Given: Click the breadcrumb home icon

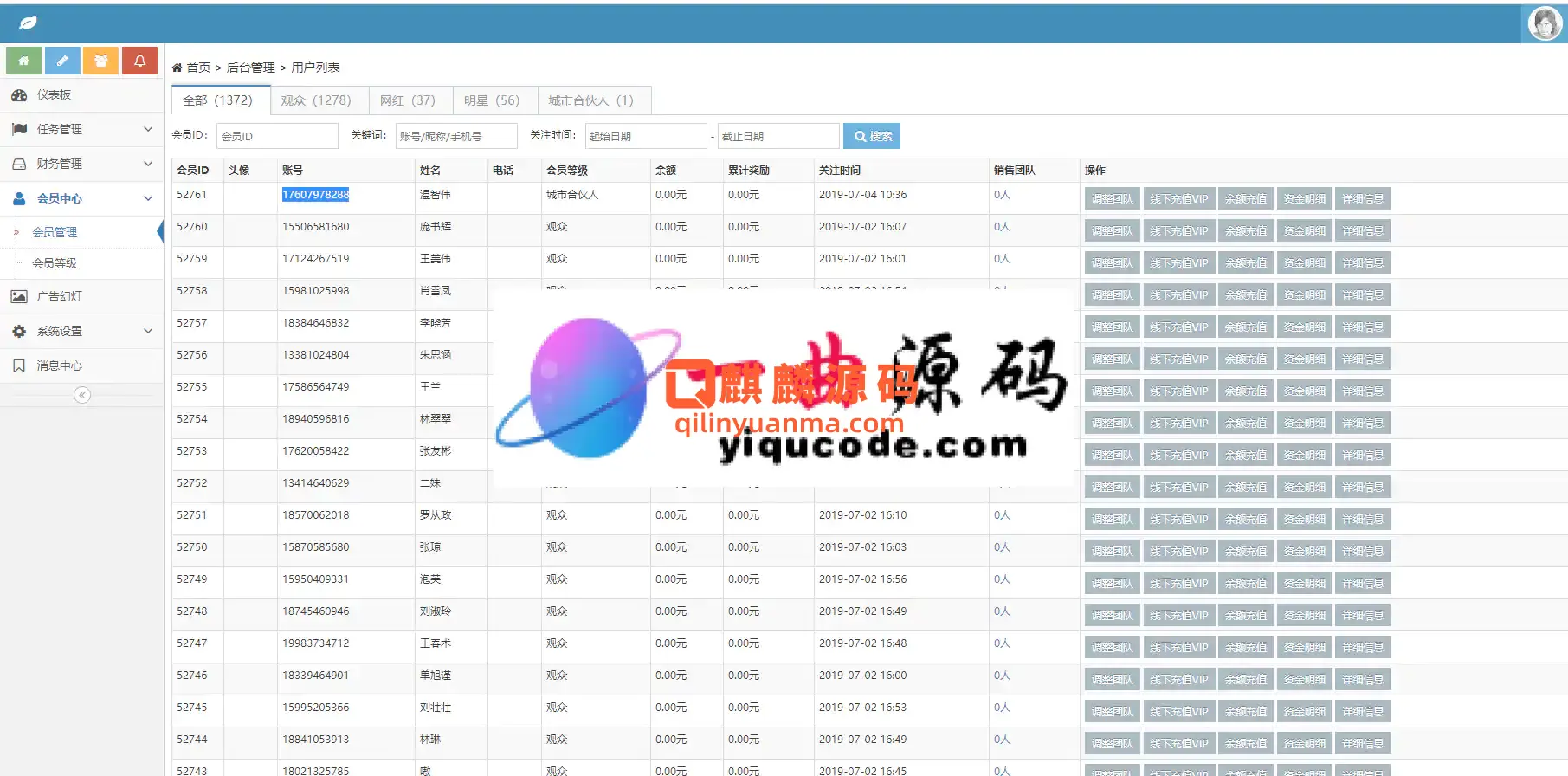Looking at the screenshot, I should pyautogui.click(x=177, y=68).
